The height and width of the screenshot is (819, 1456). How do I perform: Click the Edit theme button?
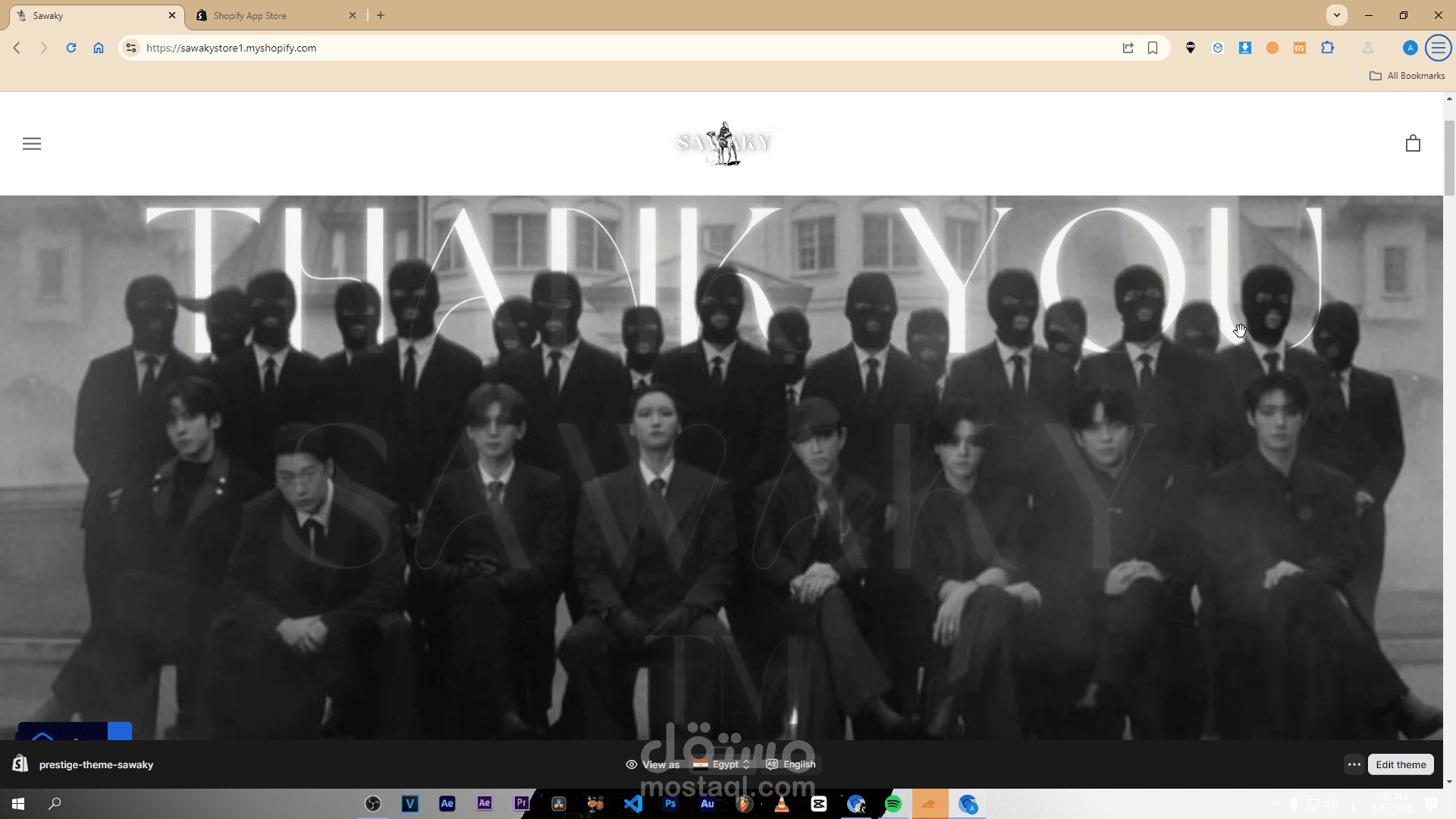[1400, 764]
